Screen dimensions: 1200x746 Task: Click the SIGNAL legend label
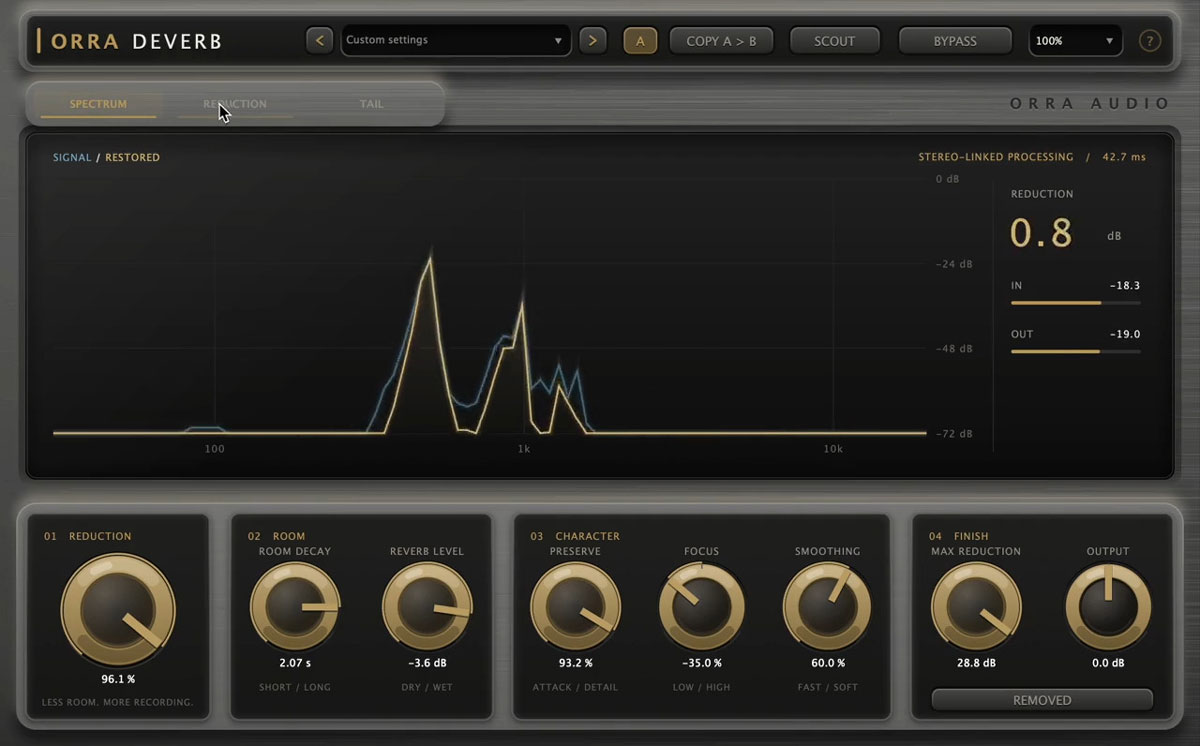(72, 158)
